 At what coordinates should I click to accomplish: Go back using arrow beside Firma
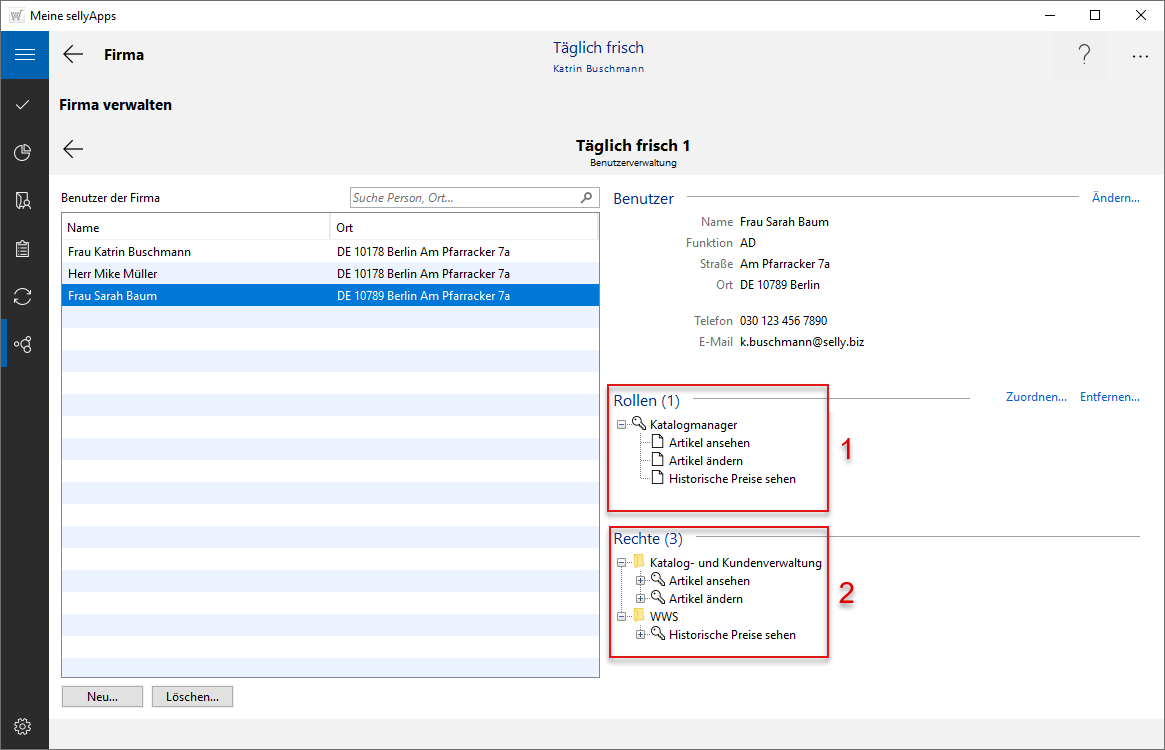pos(73,55)
